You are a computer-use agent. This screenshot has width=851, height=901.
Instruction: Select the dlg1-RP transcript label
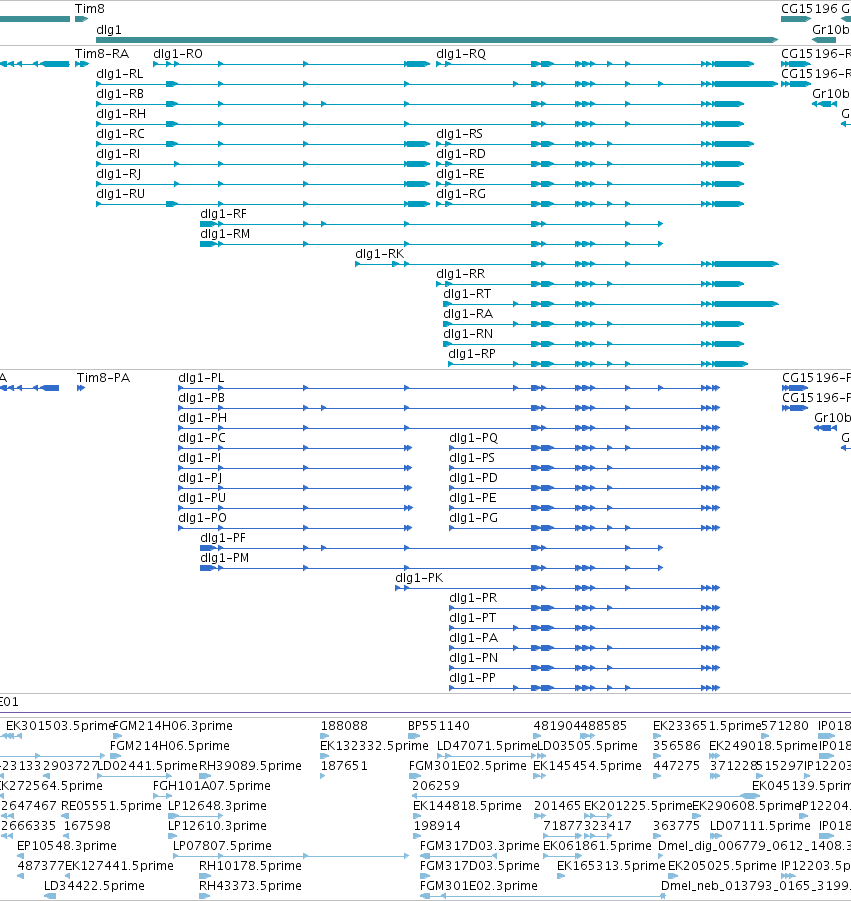[471, 354]
